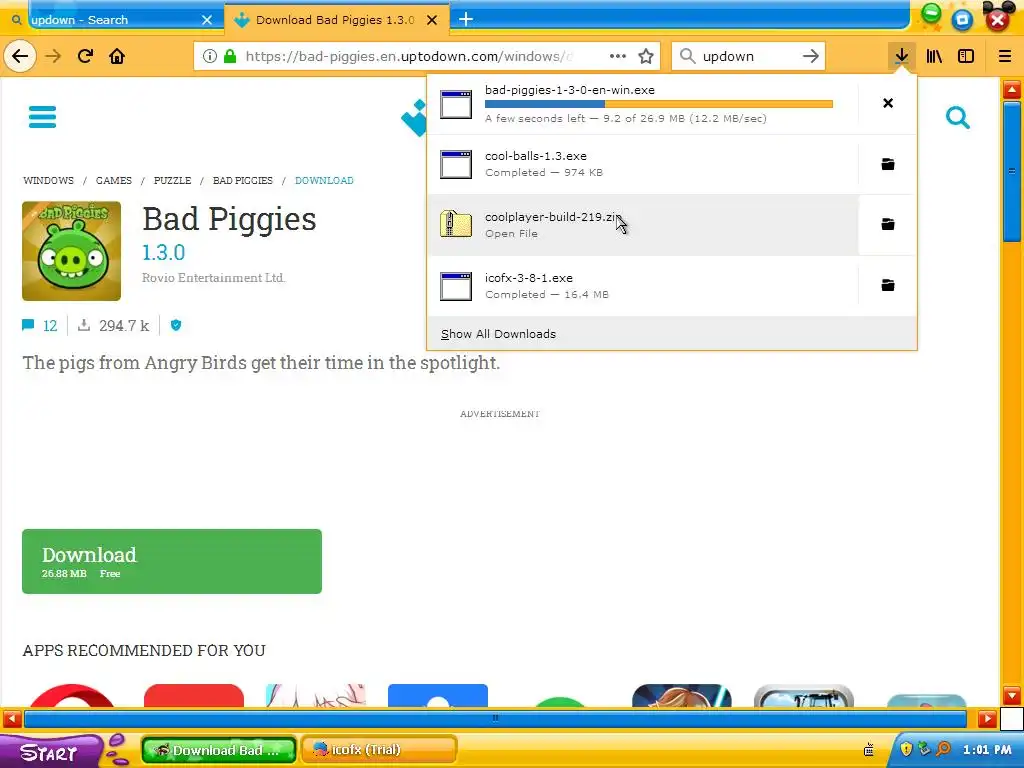Image resolution: width=1024 pixels, height=768 pixels.
Task: Close the Download Bad Piggies tab
Action: [x=432, y=20]
